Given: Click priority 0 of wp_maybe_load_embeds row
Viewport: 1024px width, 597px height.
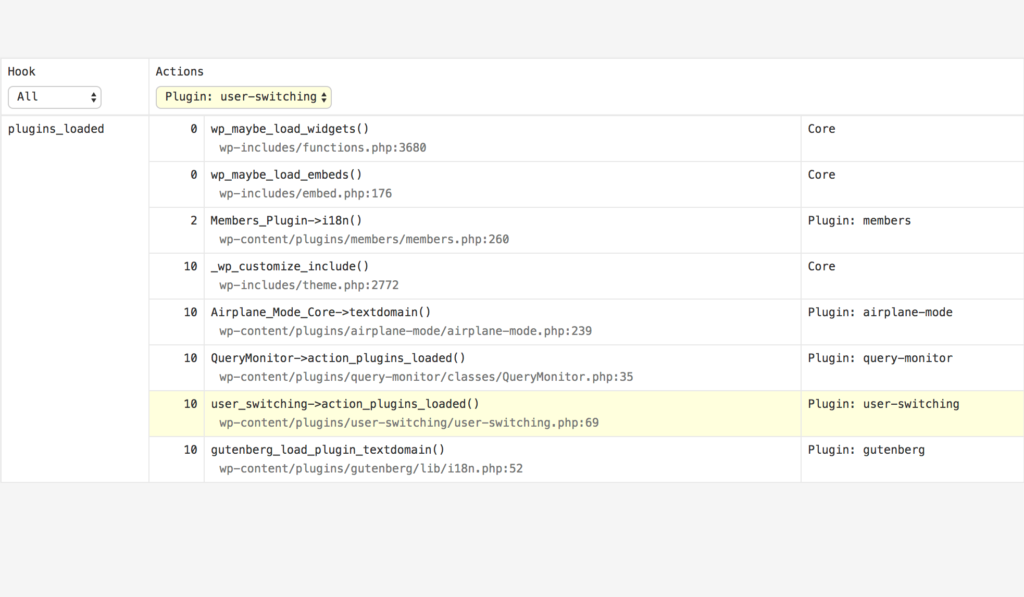Looking at the screenshot, I should pyautogui.click(x=193, y=174).
